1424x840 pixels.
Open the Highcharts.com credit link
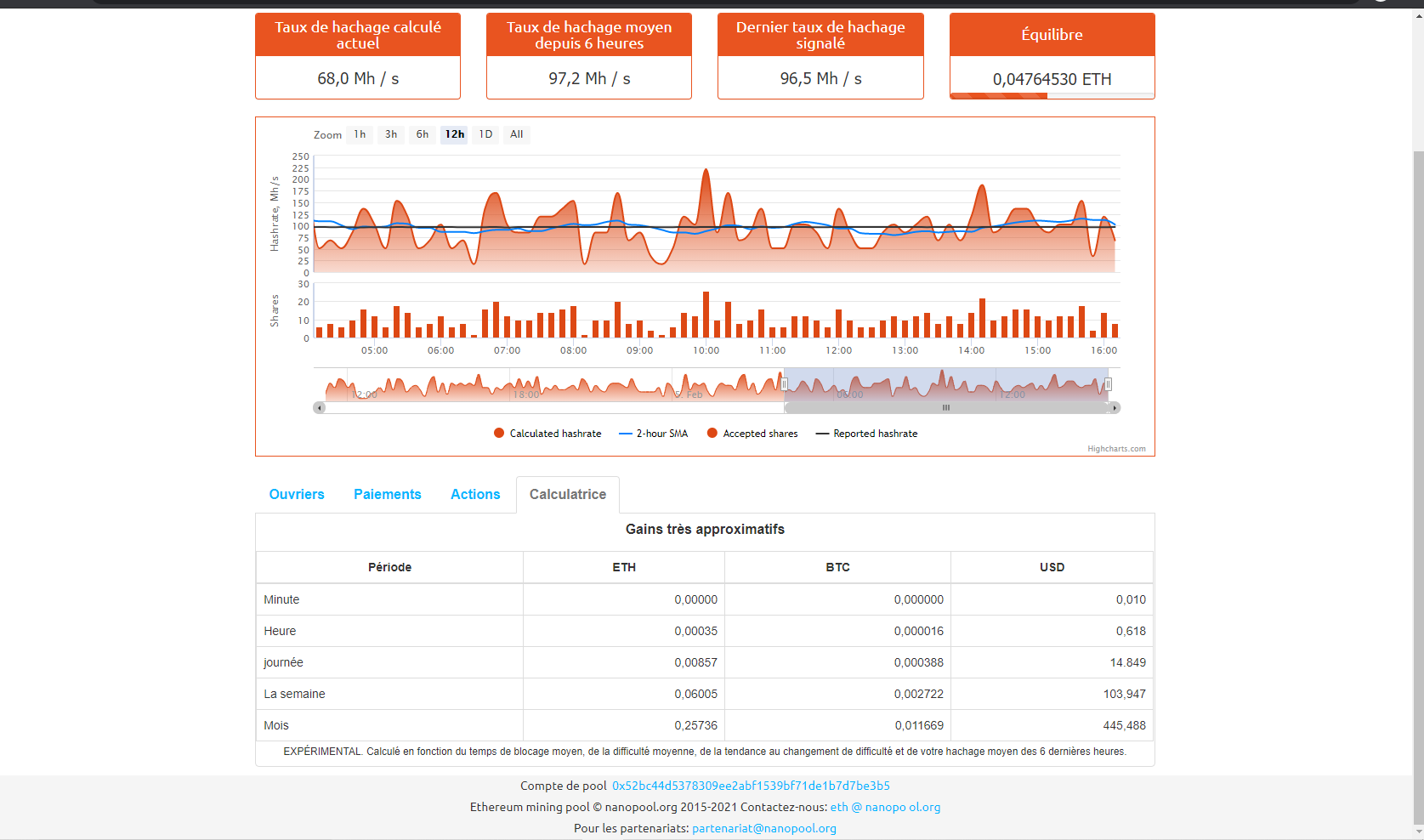point(1116,449)
